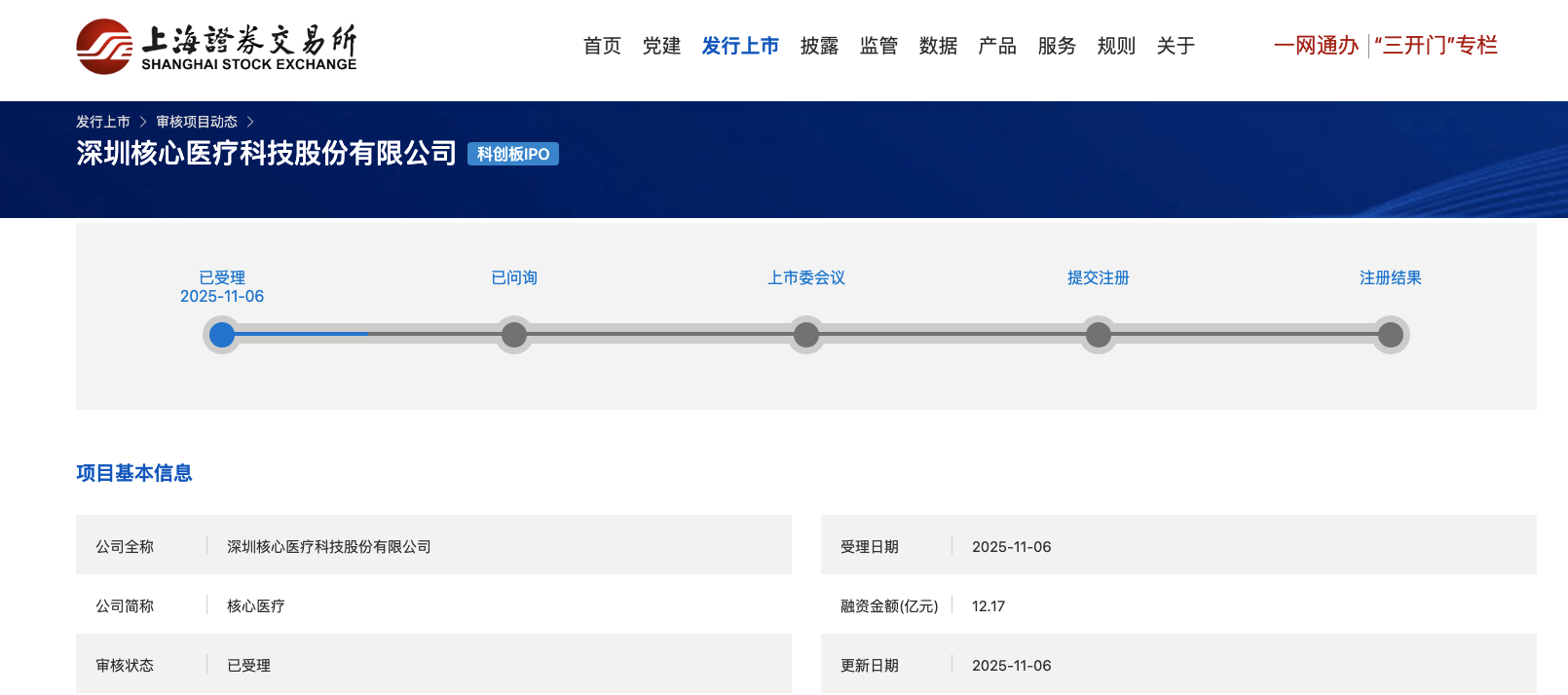This screenshot has height=695, width=1568.
Task: Open the 产品 navigation menu
Action: [x=997, y=46]
